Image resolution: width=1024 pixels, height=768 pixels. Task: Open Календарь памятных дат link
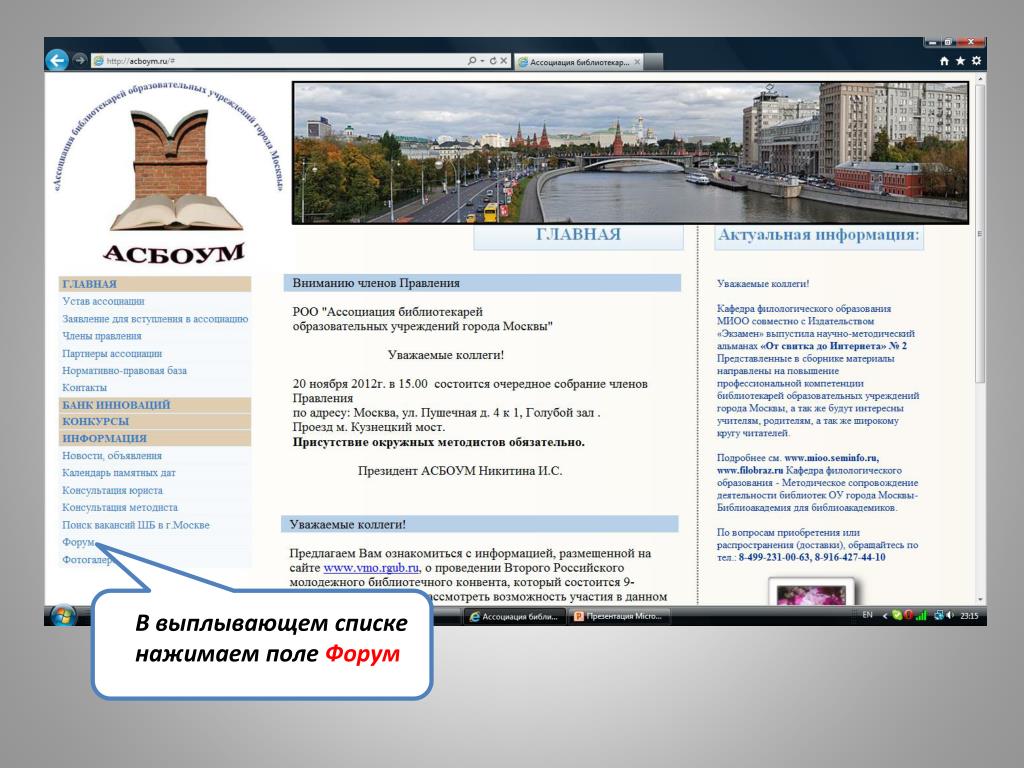pos(118,472)
